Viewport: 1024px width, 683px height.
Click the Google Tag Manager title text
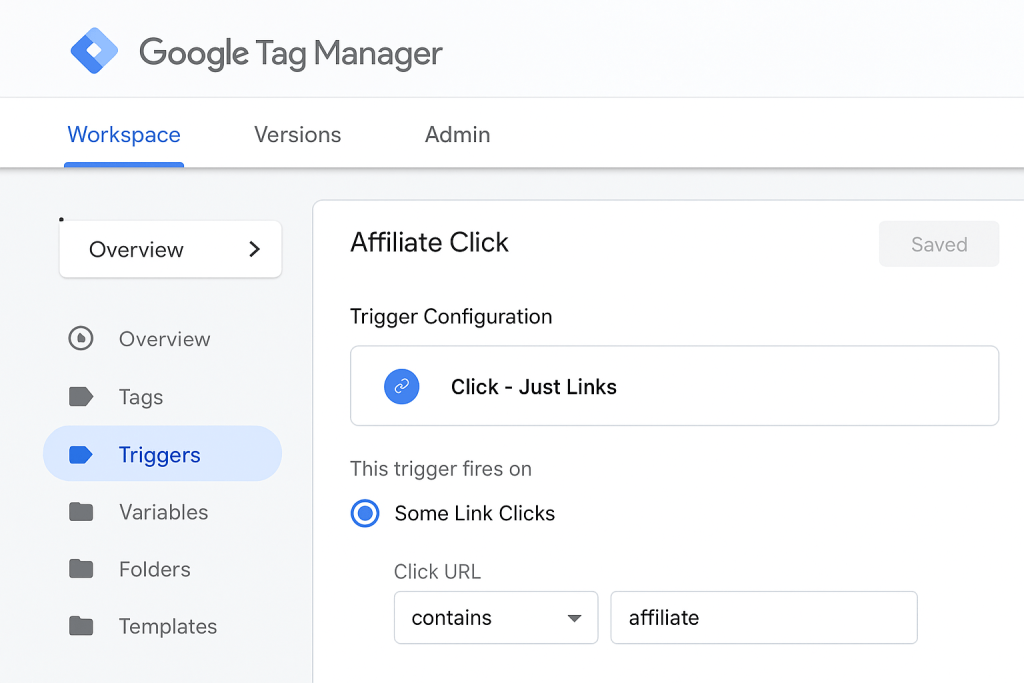291,54
